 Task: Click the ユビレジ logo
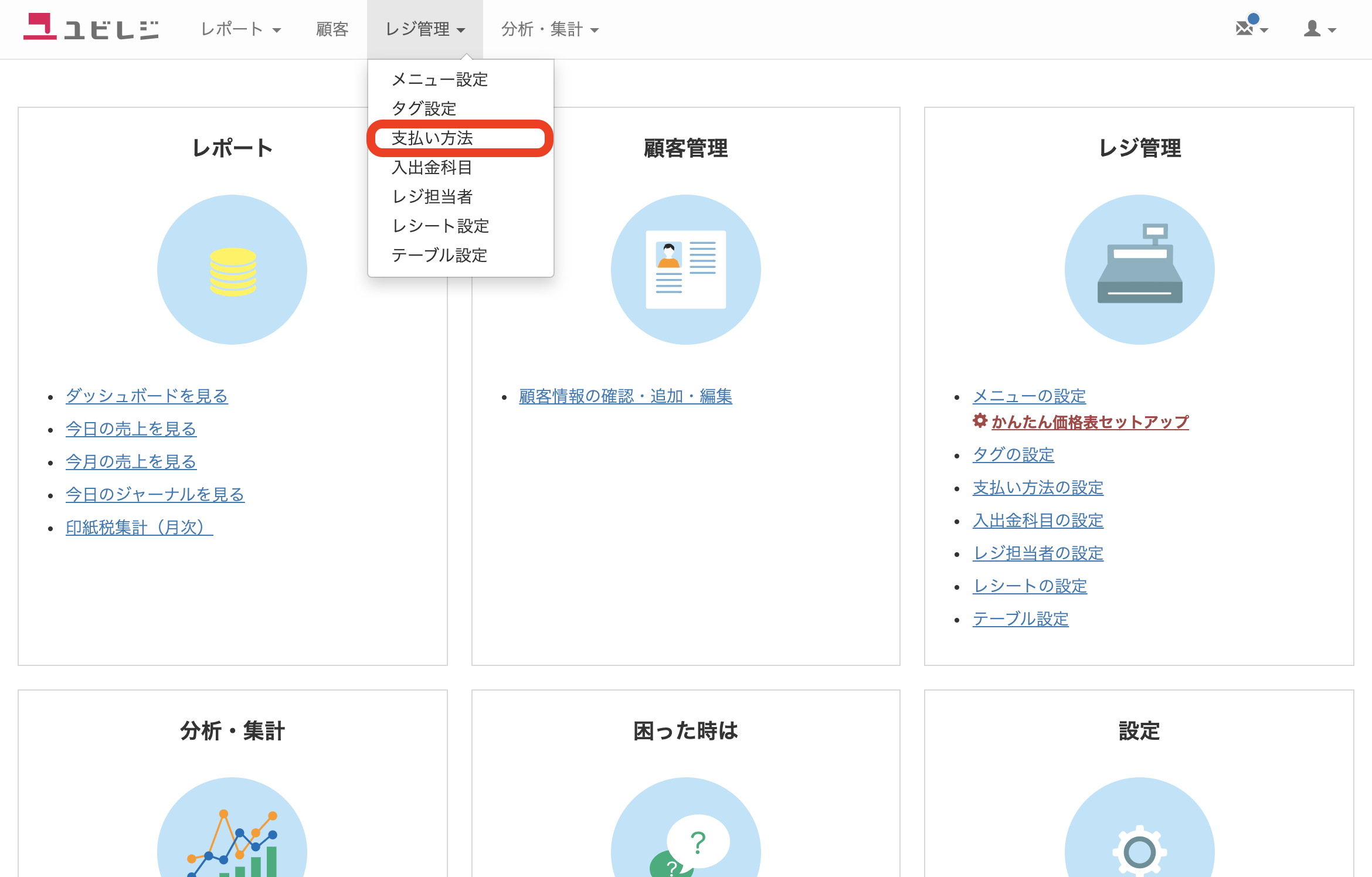pos(91,28)
